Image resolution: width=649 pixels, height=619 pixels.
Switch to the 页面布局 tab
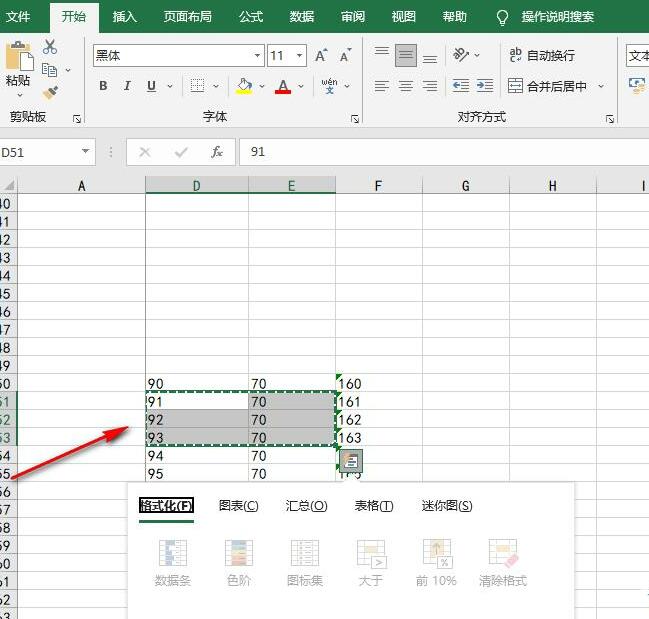click(187, 17)
